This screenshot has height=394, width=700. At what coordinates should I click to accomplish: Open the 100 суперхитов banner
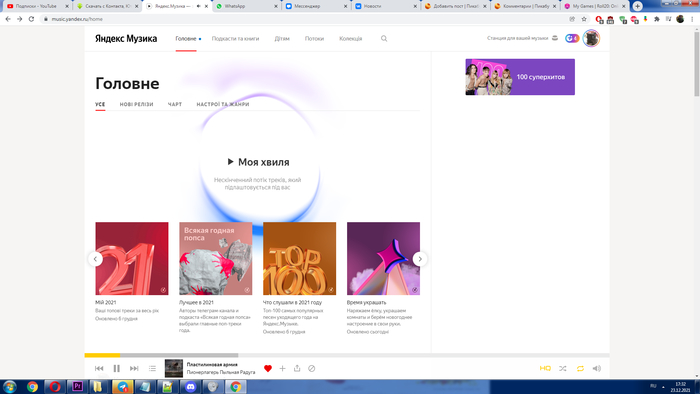click(x=520, y=77)
